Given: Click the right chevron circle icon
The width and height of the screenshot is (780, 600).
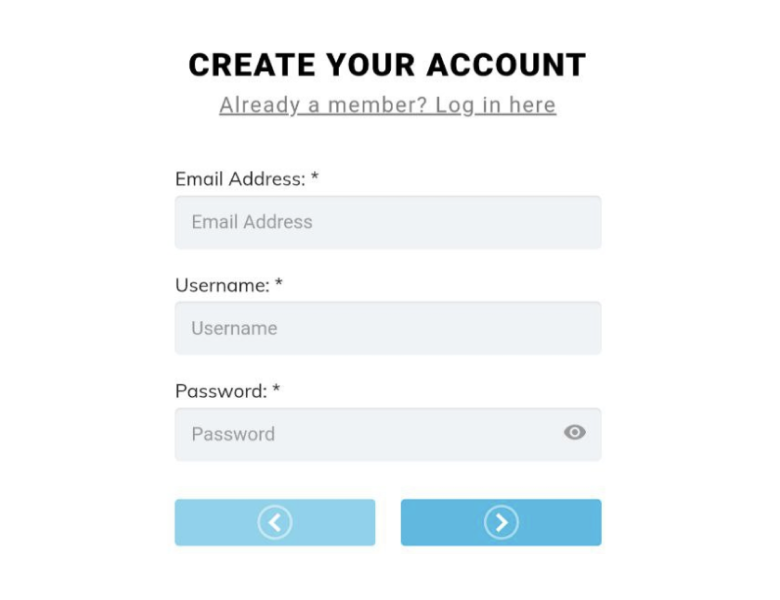Looking at the screenshot, I should pos(501,522).
